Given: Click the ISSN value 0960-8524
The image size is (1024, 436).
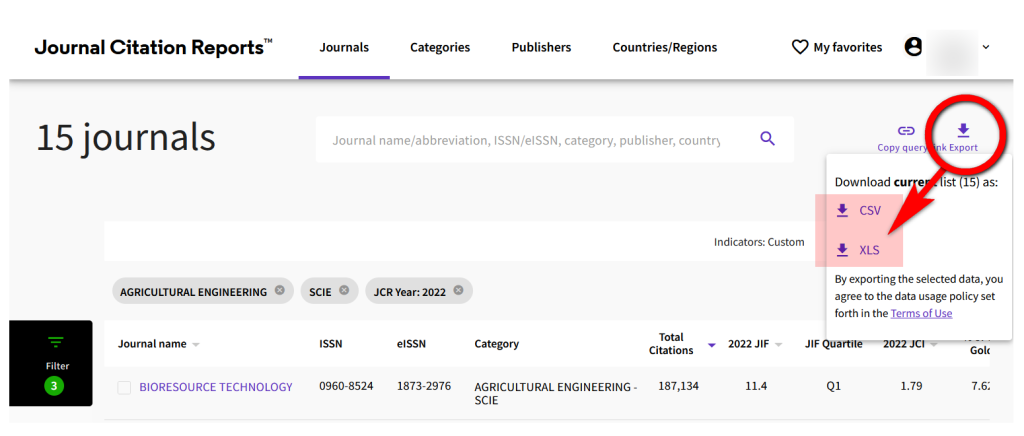Looking at the screenshot, I should (346, 386).
